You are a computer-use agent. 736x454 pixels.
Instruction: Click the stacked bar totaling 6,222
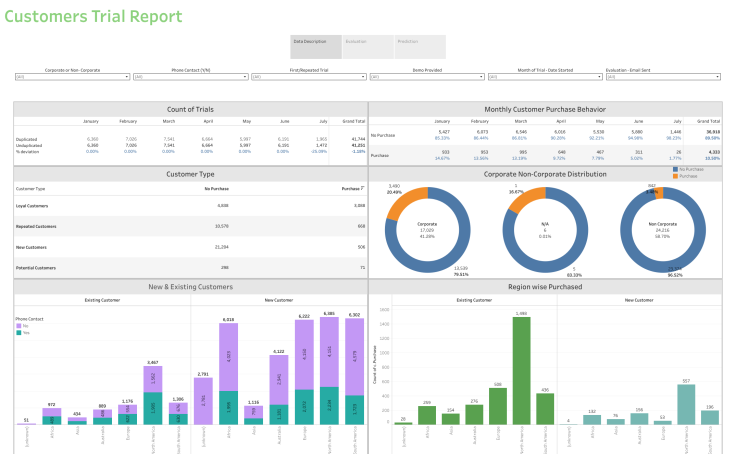tap(304, 372)
